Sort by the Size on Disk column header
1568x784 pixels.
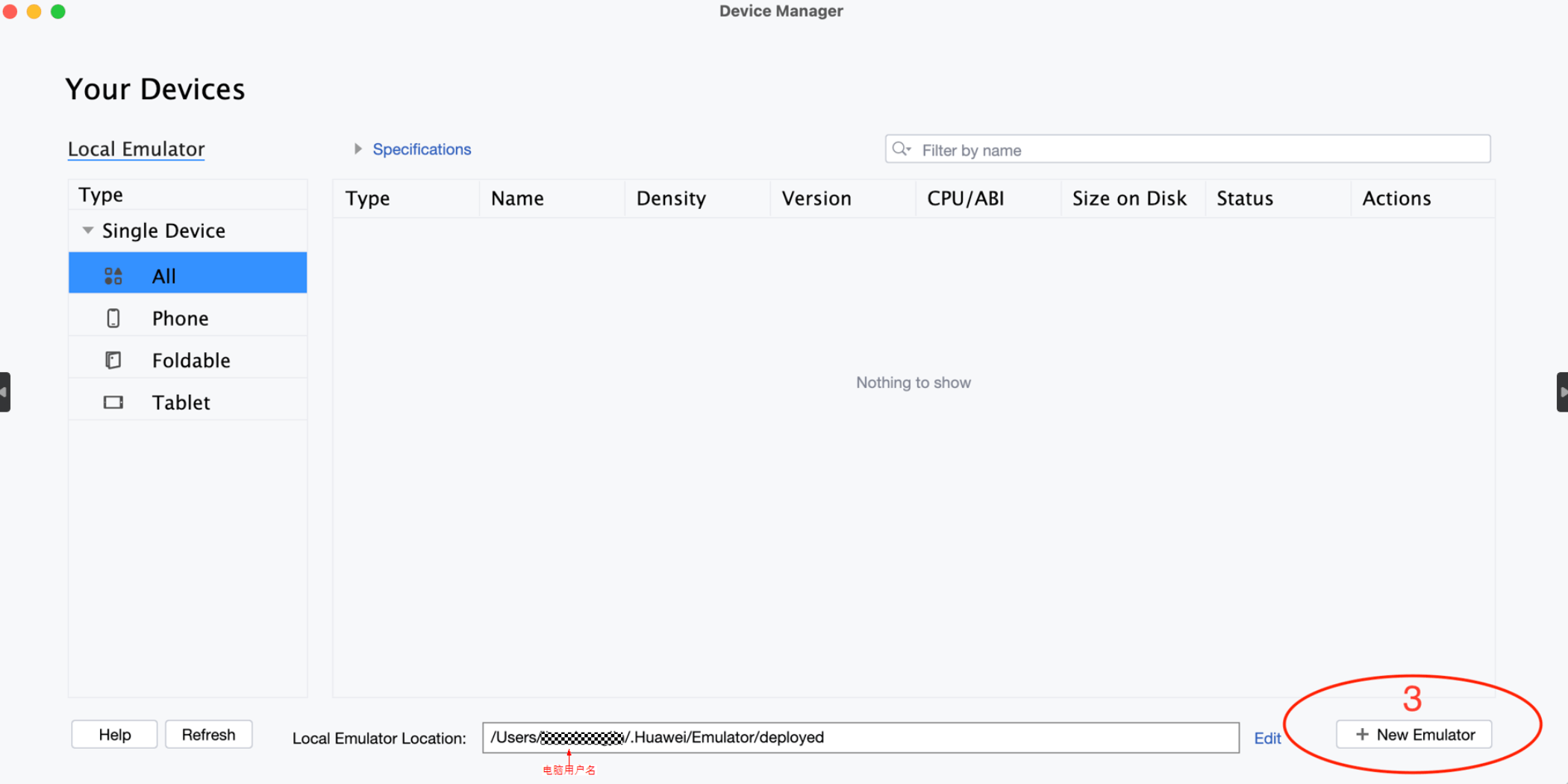pos(1133,198)
